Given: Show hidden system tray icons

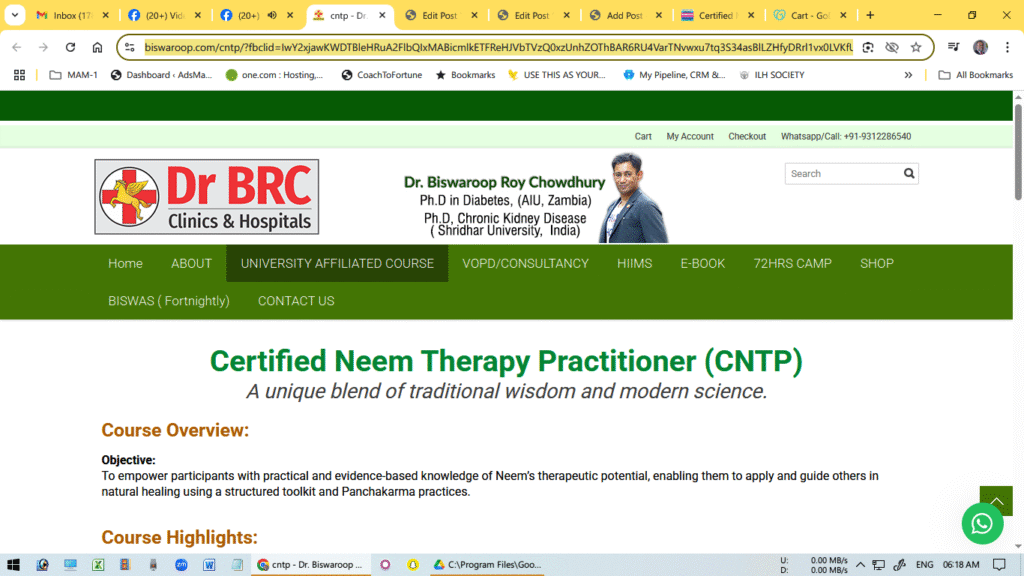Looking at the screenshot, I should (x=860, y=565).
